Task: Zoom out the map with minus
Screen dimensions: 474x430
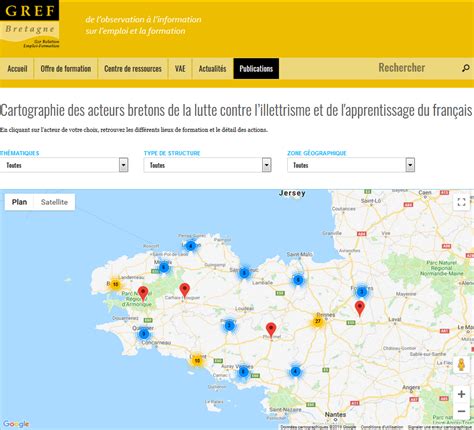Action: pyautogui.click(x=461, y=411)
